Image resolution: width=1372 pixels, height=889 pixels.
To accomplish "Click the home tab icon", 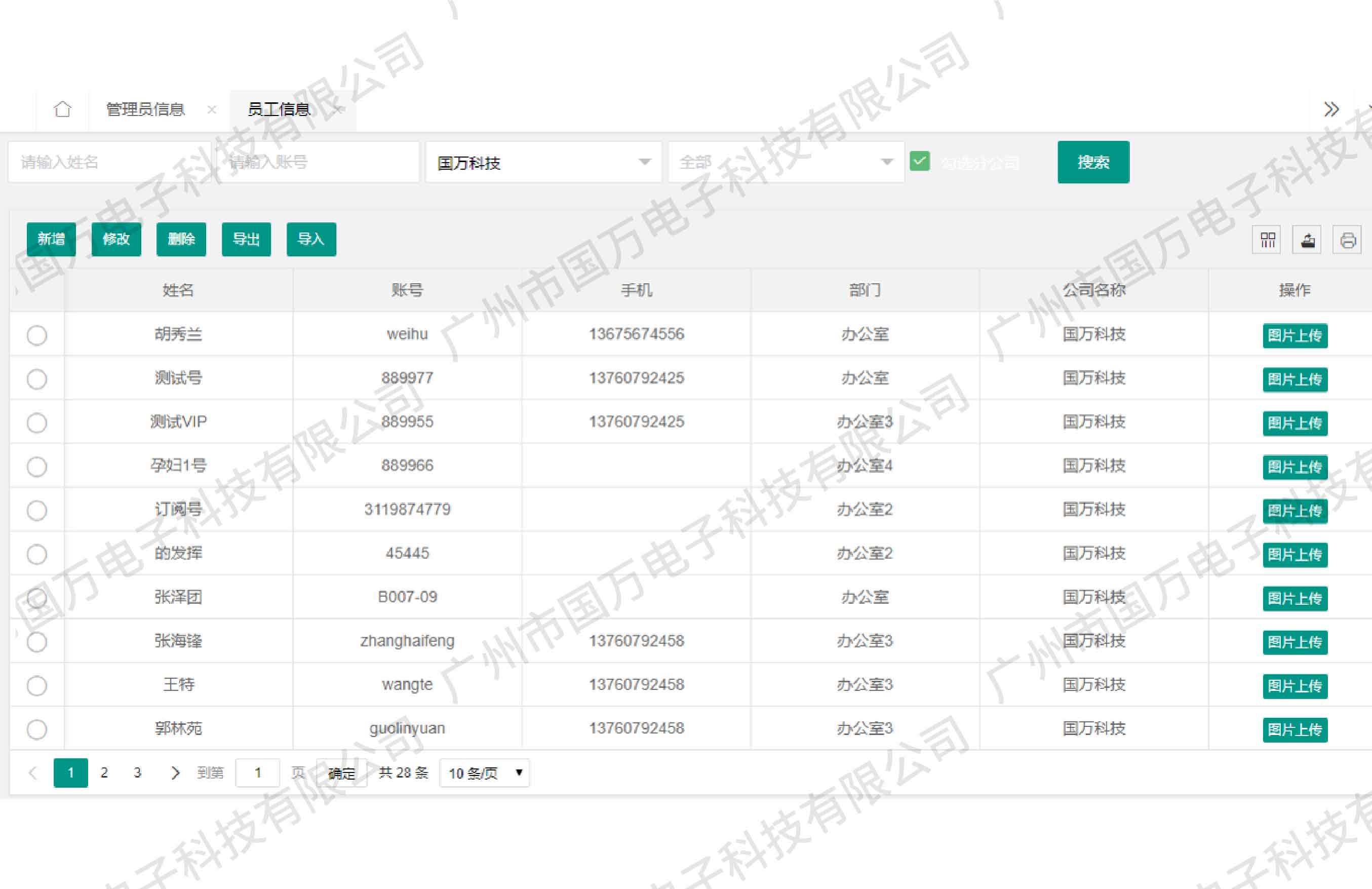I will (x=62, y=109).
